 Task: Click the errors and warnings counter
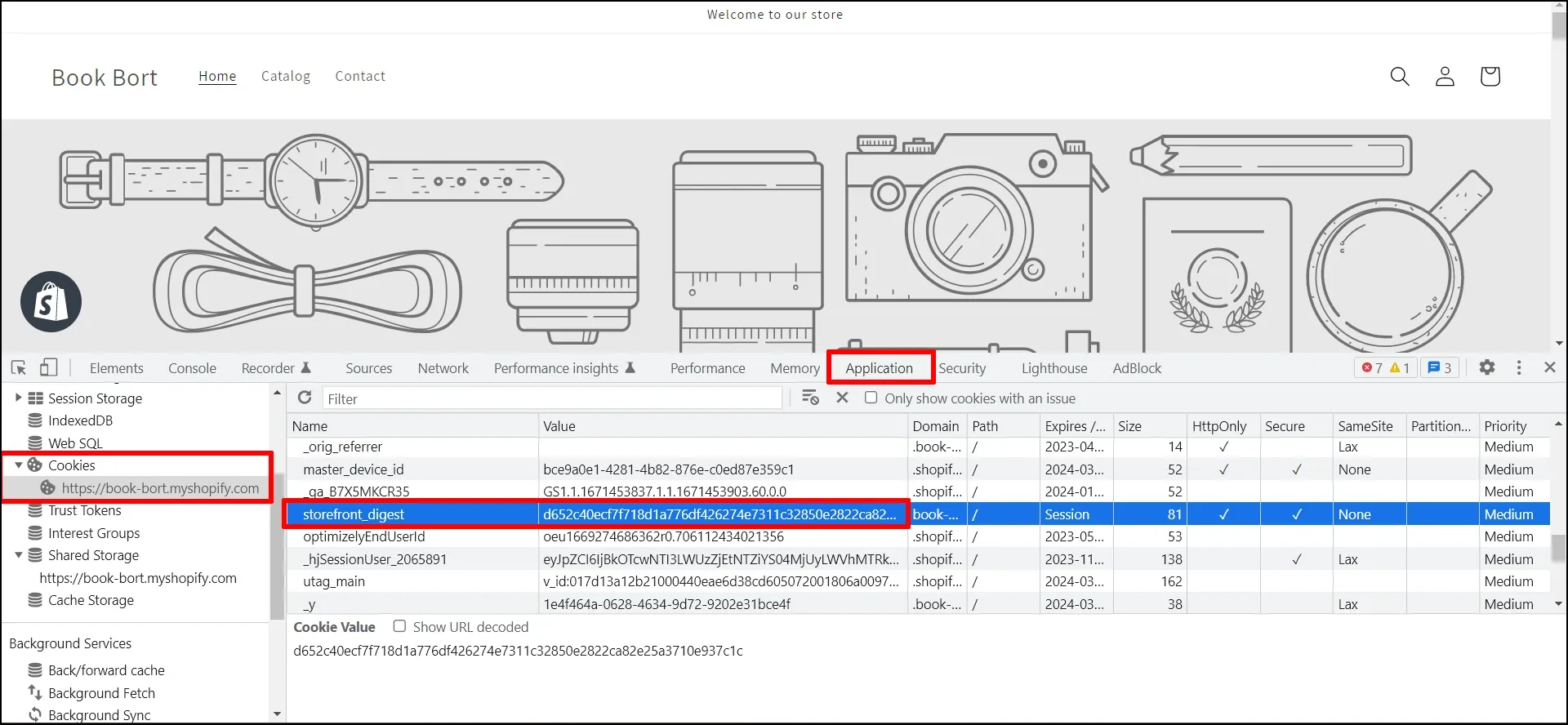point(1386,368)
